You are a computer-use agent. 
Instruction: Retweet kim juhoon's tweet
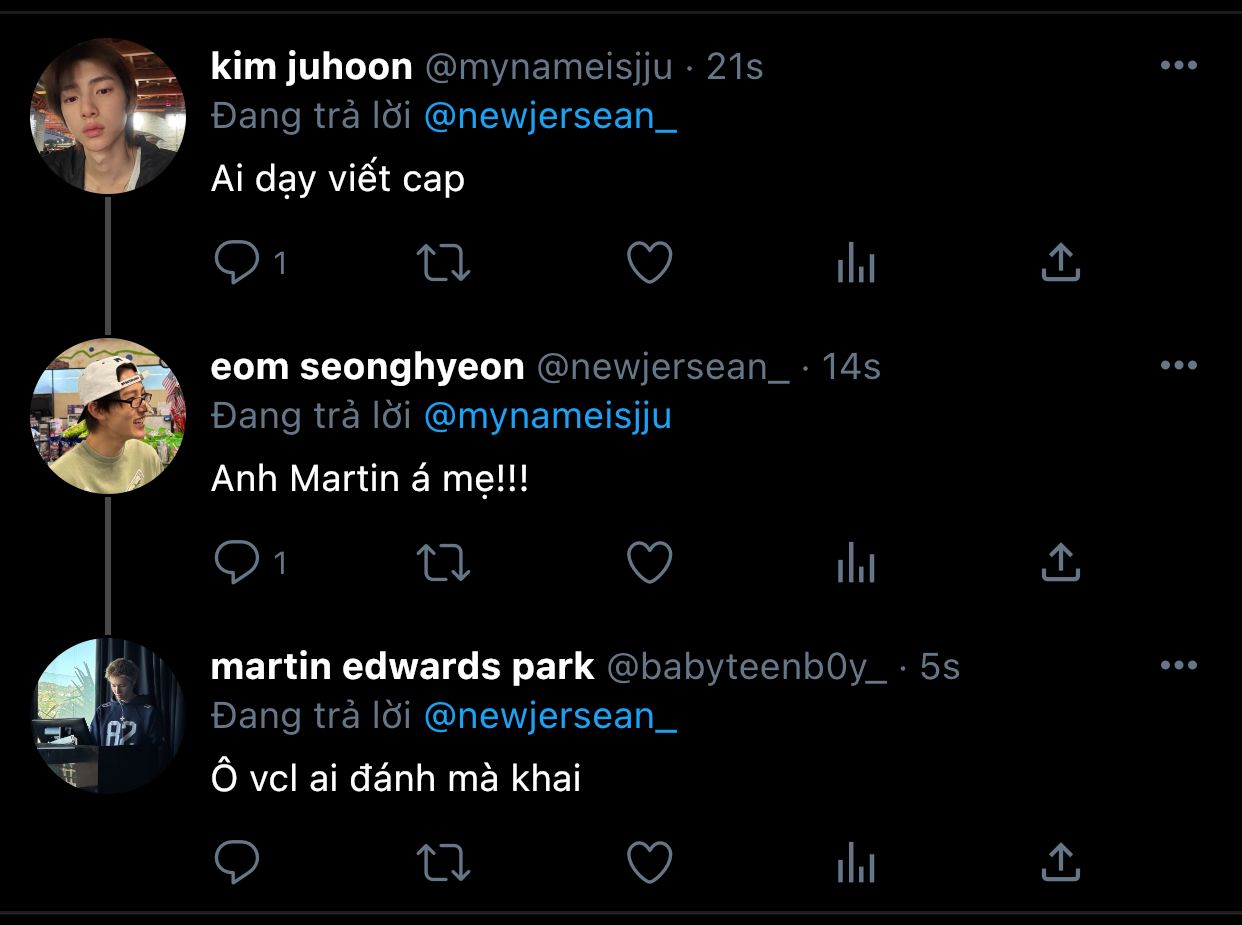click(x=443, y=263)
